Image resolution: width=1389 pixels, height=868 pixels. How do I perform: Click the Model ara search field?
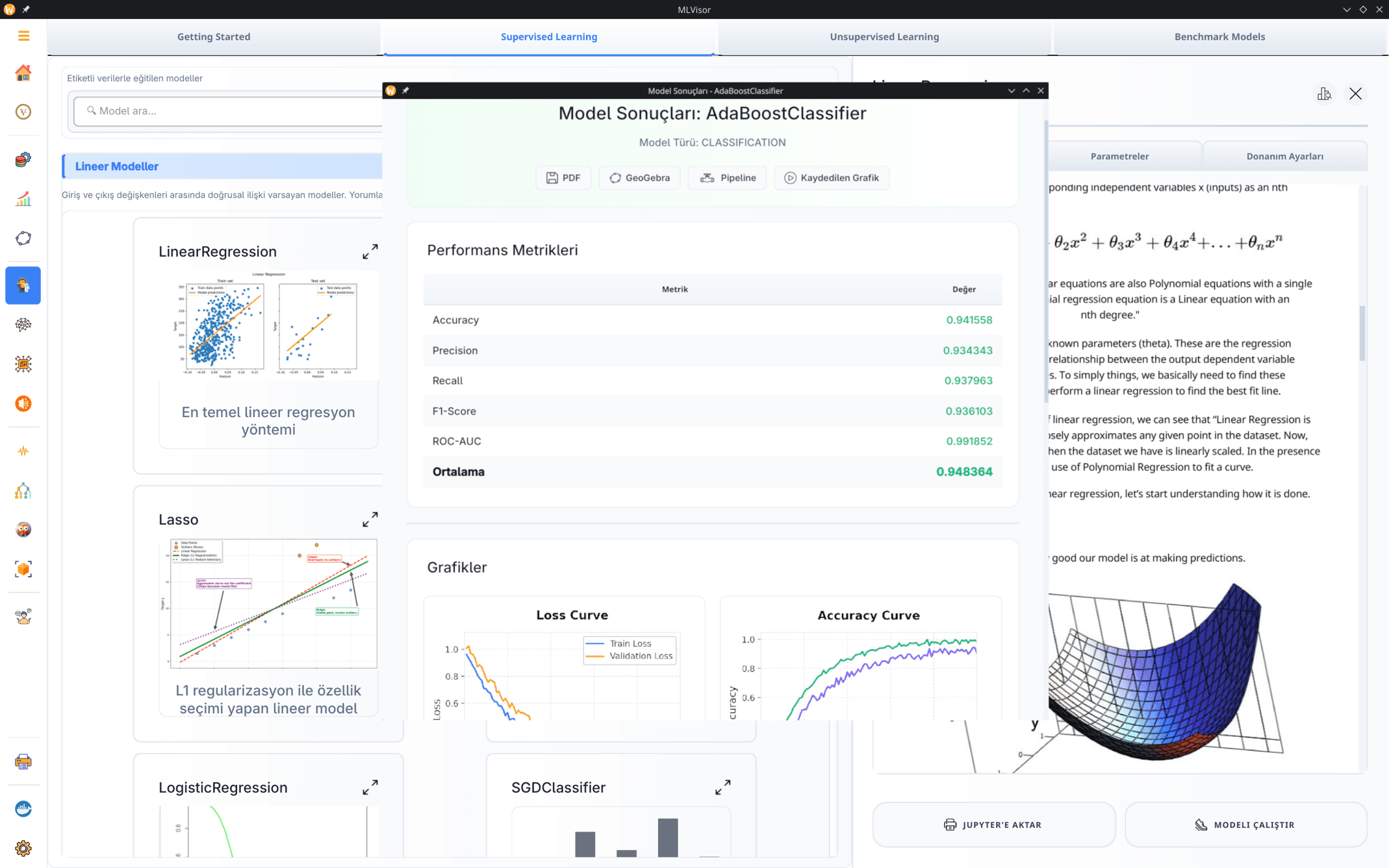pos(228,111)
